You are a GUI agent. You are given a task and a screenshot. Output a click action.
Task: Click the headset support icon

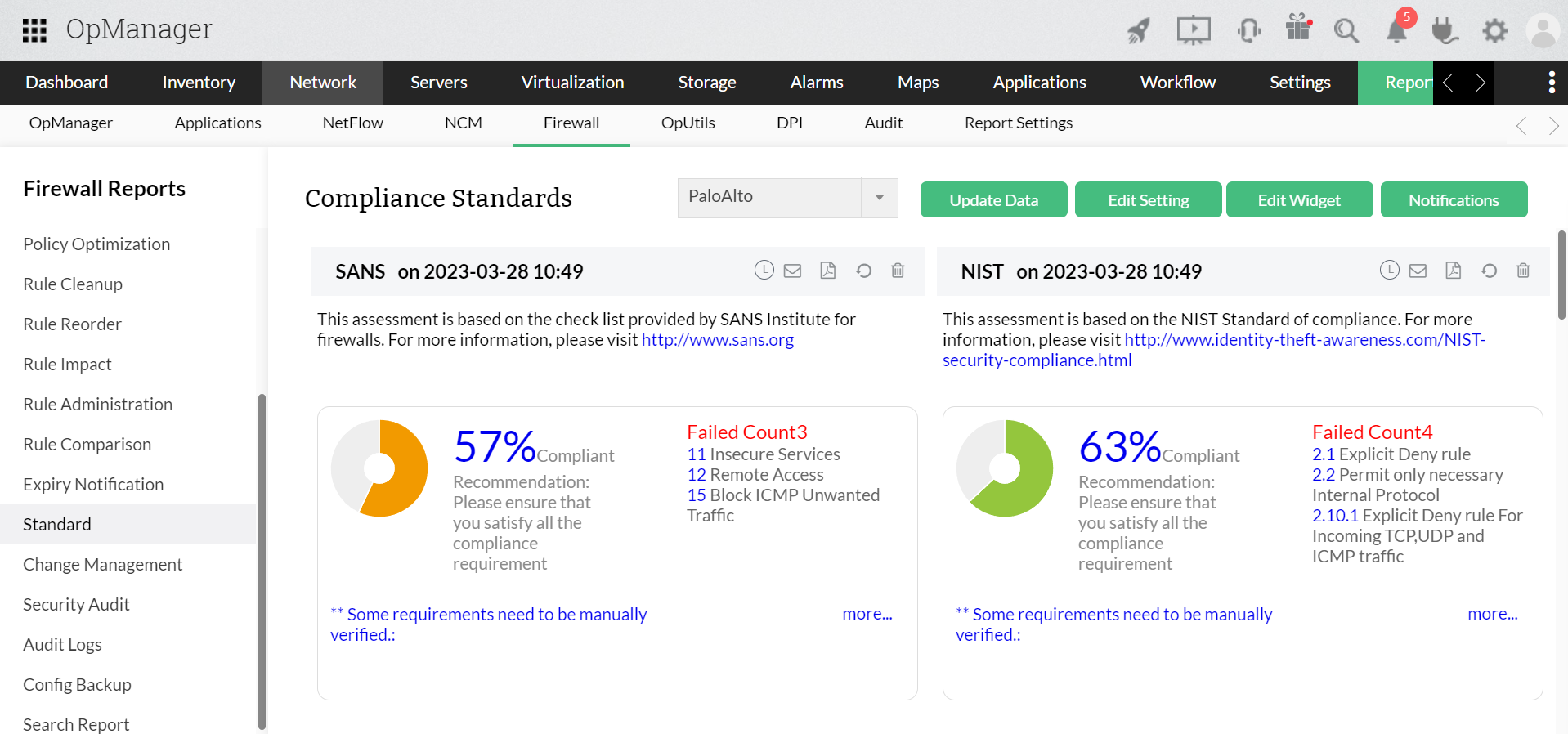pyautogui.click(x=1248, y=31)
